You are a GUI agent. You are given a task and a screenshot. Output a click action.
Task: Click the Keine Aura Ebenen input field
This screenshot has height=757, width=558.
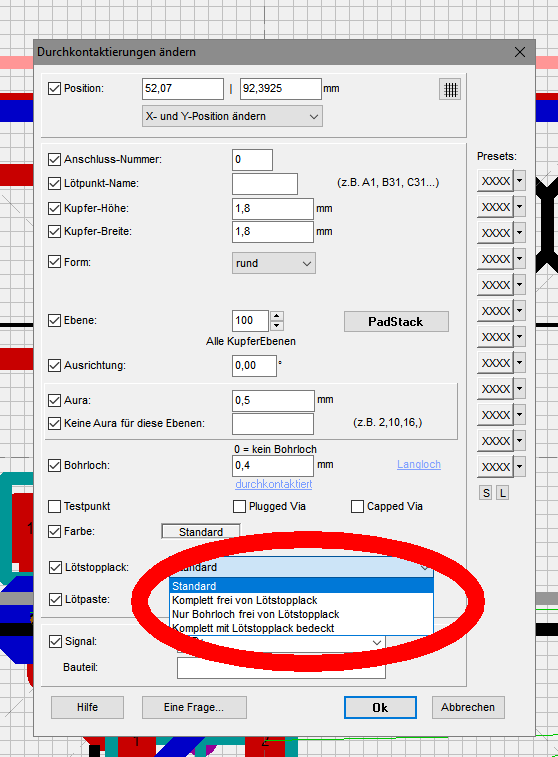[x=273, y=424]
